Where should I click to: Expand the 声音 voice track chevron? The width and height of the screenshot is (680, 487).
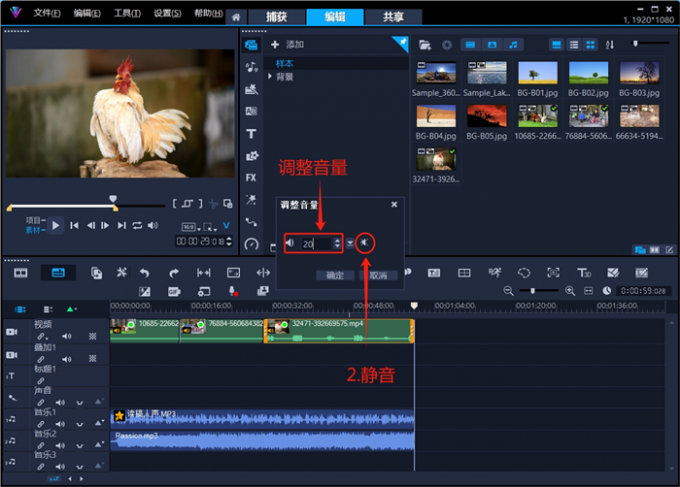80,403
